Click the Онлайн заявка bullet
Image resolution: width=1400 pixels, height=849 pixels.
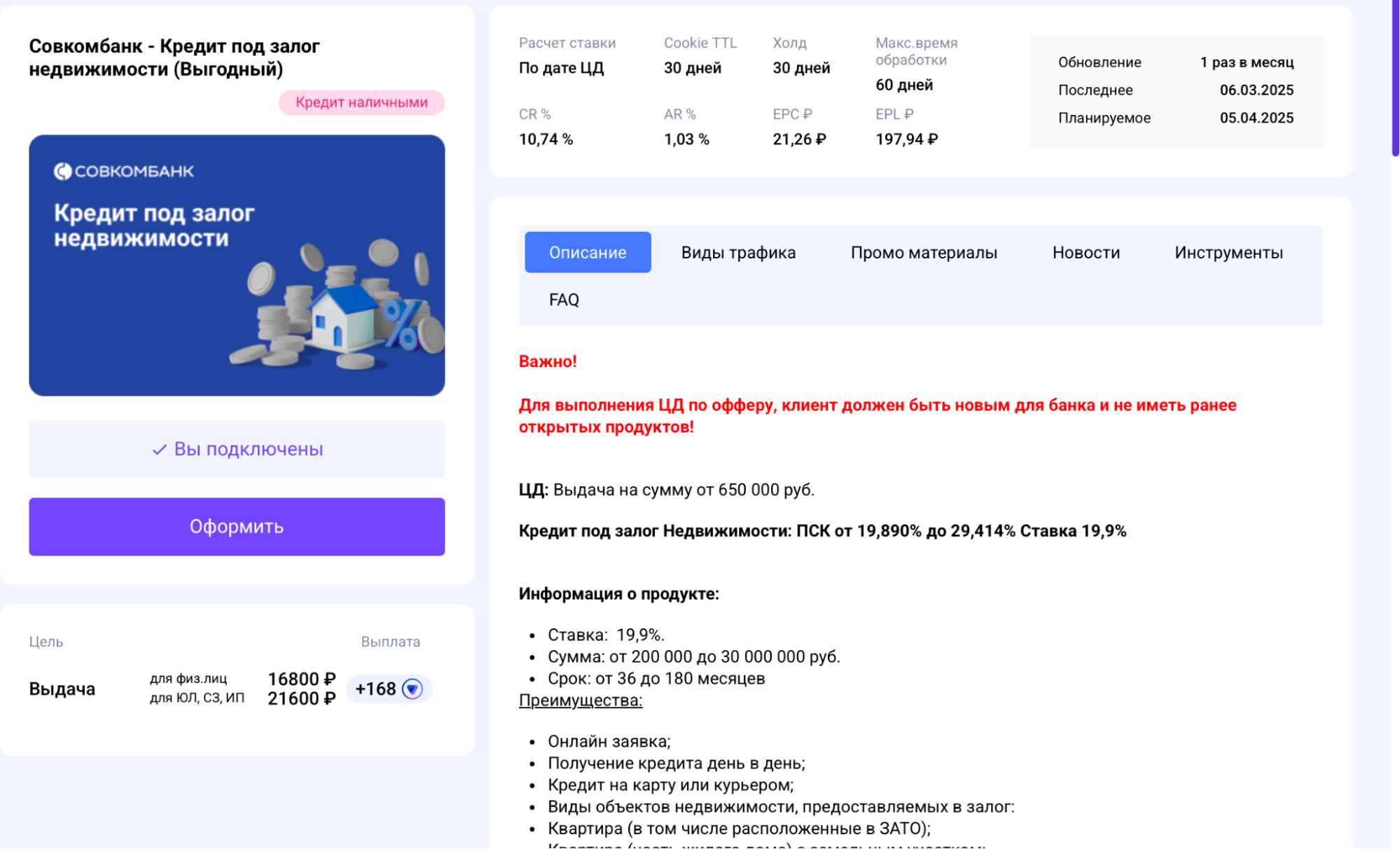click(x=609, y=742)
